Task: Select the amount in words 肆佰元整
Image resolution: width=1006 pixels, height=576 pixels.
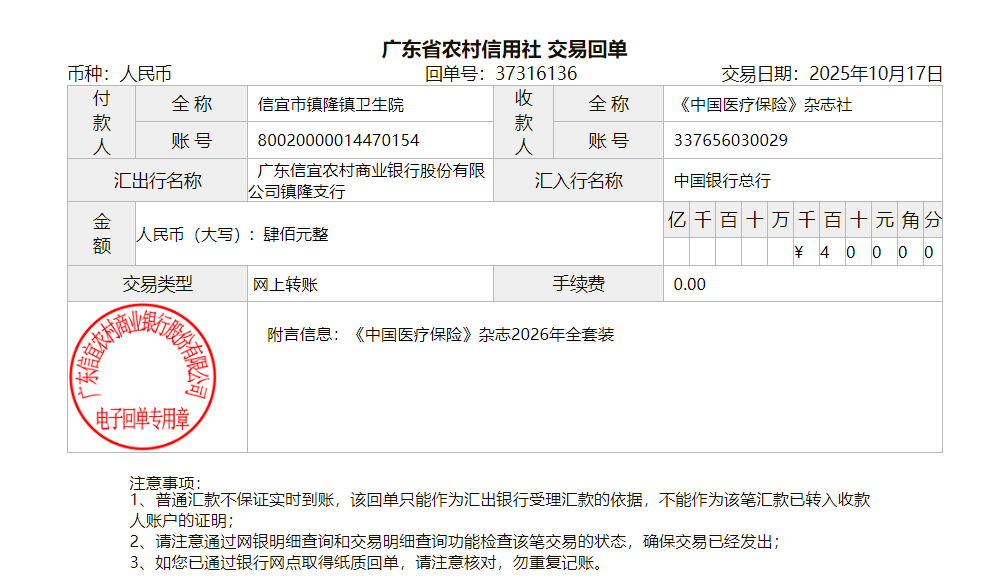Action: (x=295, y=234)
